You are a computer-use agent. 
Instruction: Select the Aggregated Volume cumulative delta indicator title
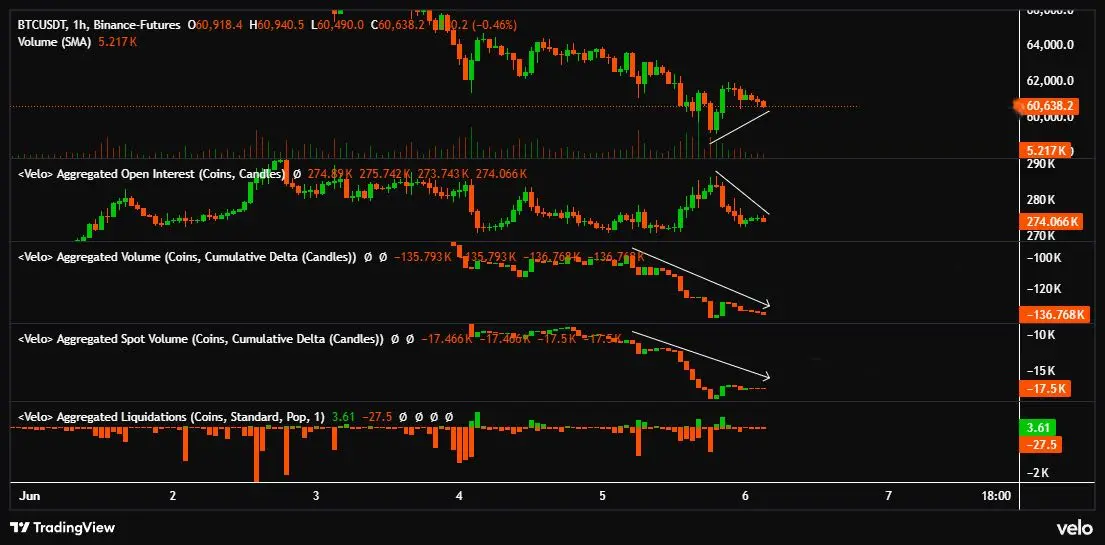point(187,257)
